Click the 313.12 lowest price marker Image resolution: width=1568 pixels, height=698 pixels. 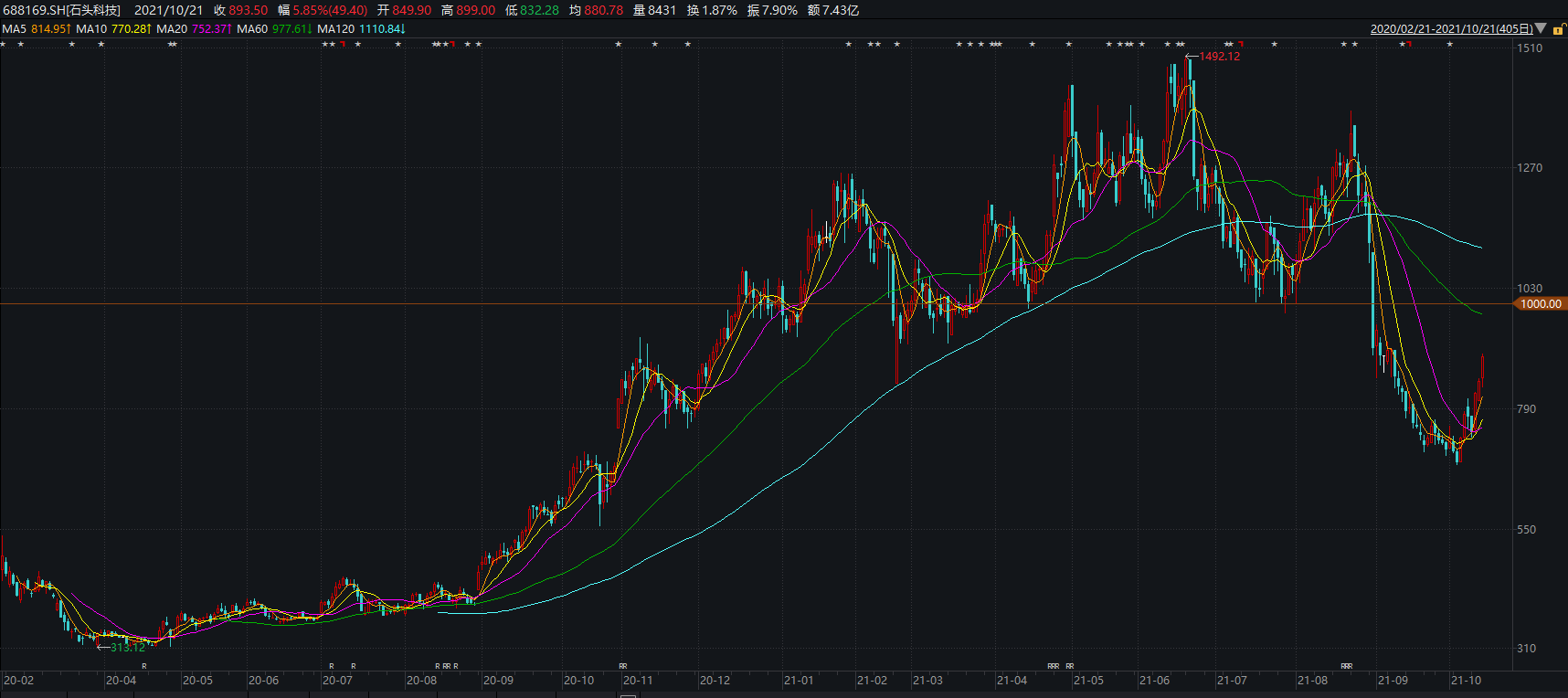127,648
